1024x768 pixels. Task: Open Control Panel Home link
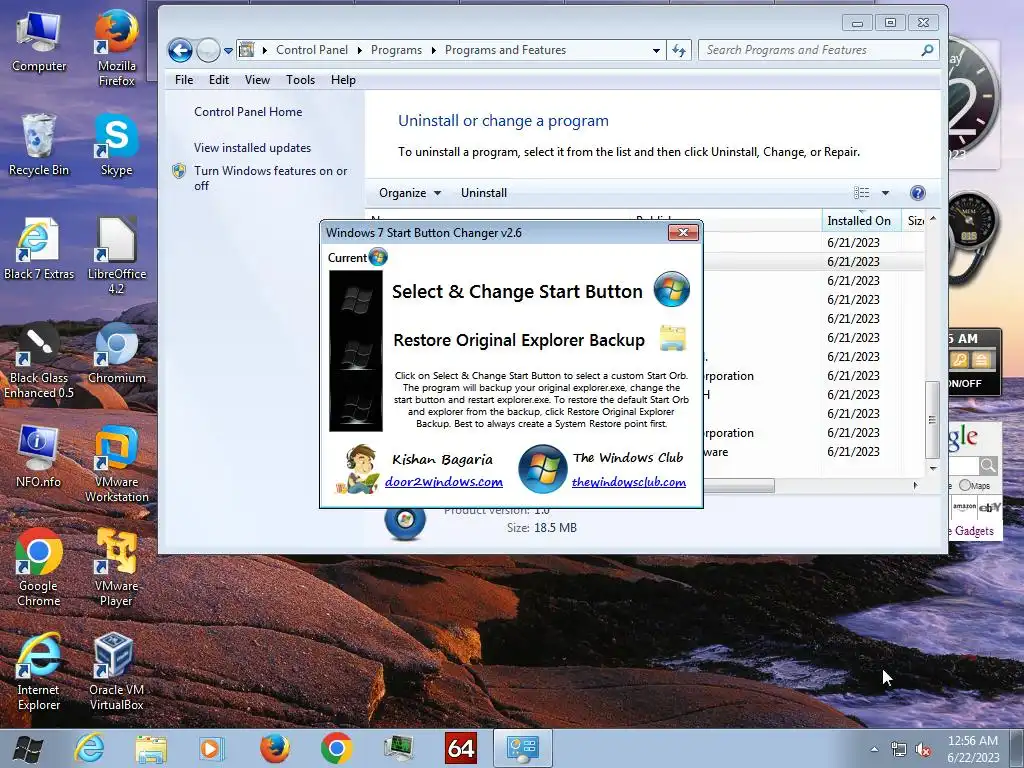(x=248, y=112)
